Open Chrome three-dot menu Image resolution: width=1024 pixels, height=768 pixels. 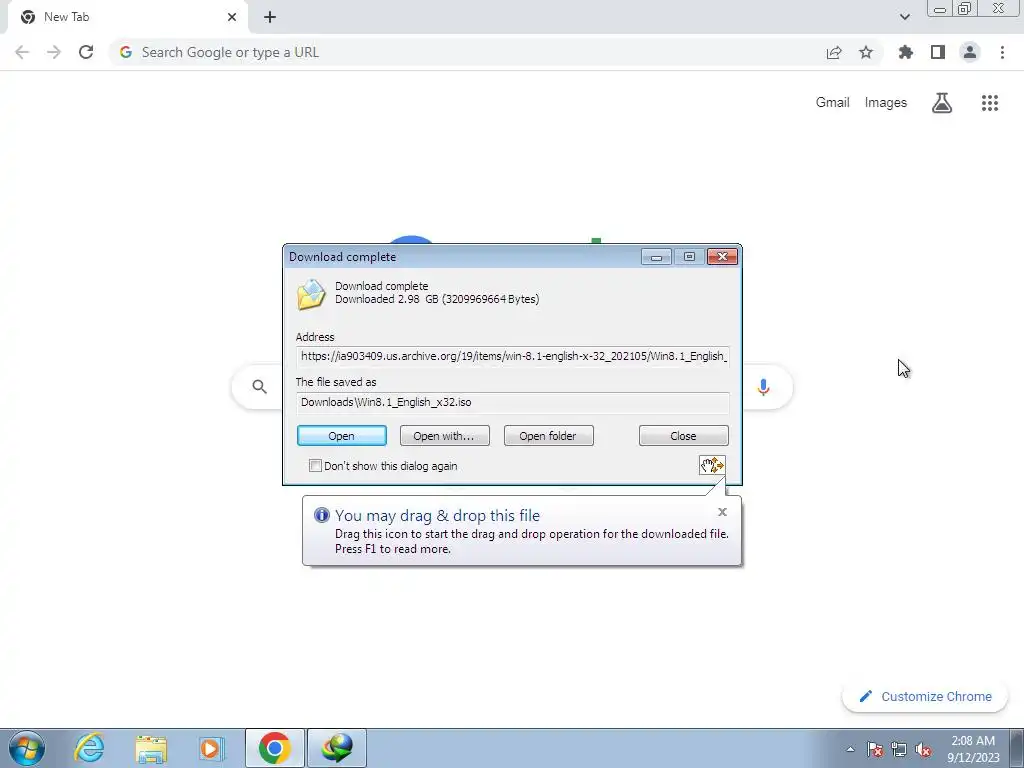coord(1002,52)
